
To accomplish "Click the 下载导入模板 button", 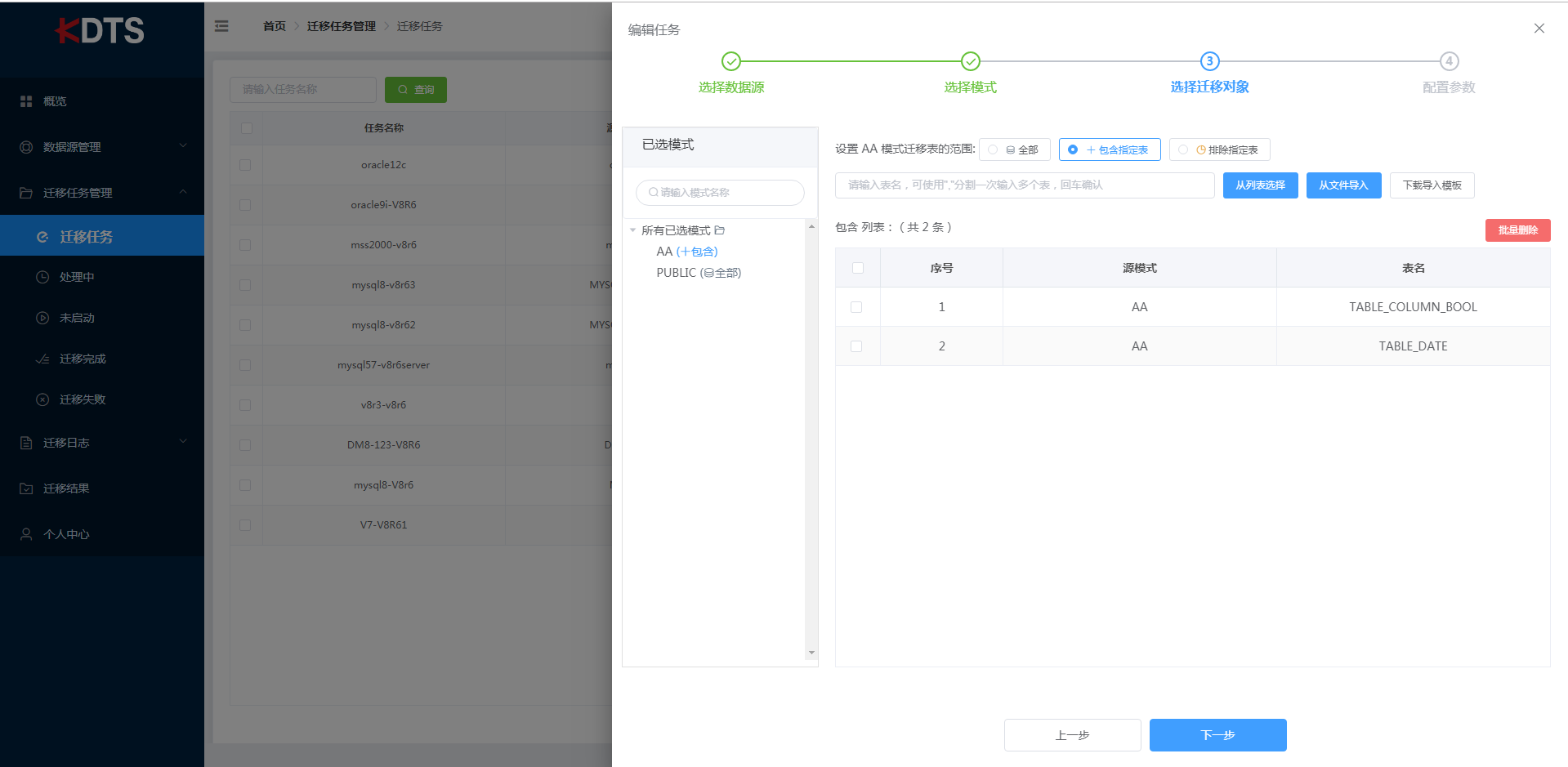I will [x=1432, y=185].
